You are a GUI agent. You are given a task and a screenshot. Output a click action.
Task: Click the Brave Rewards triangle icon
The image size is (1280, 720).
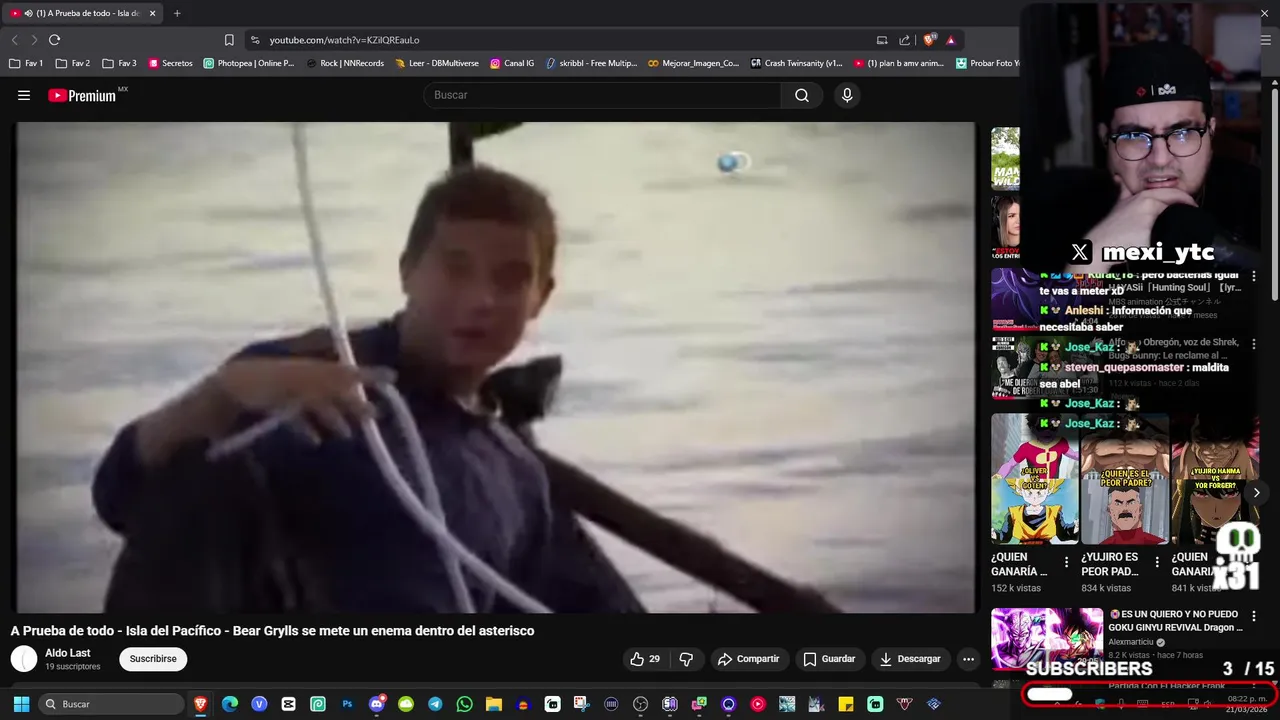(950, 40)
